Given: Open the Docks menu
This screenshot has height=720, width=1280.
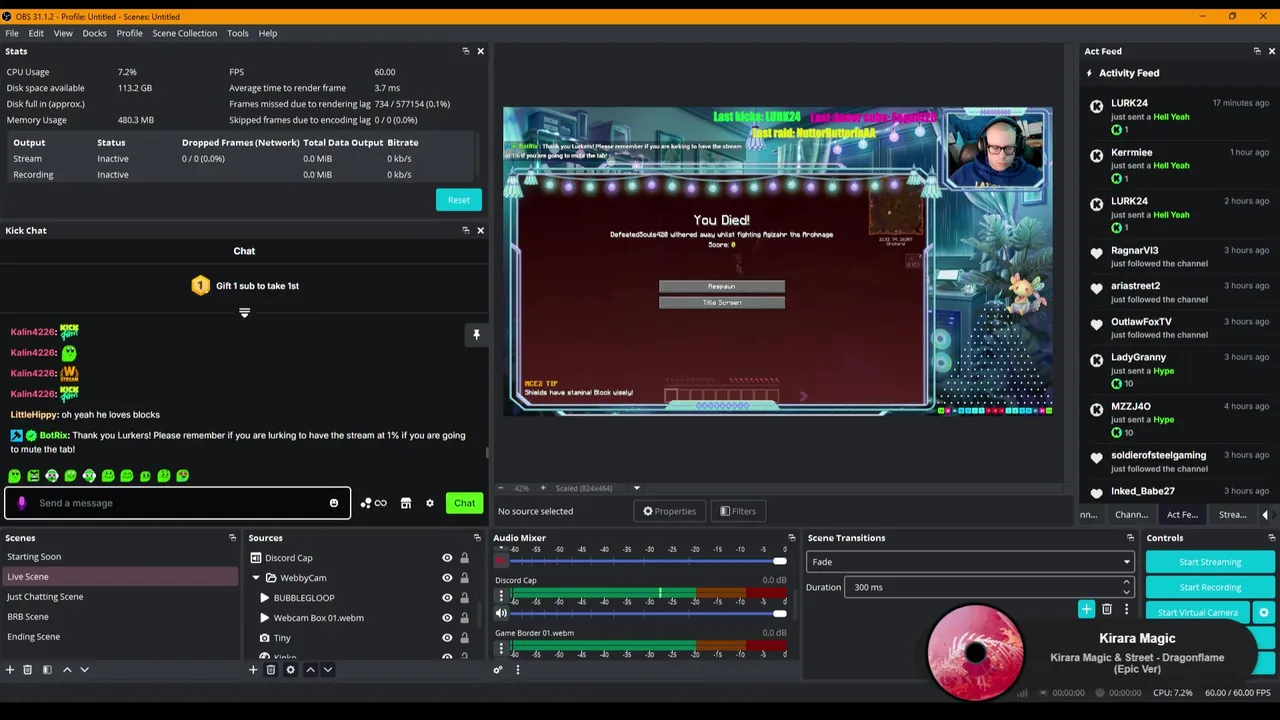Looking at the screenshot, I should (x=94, y=33).
